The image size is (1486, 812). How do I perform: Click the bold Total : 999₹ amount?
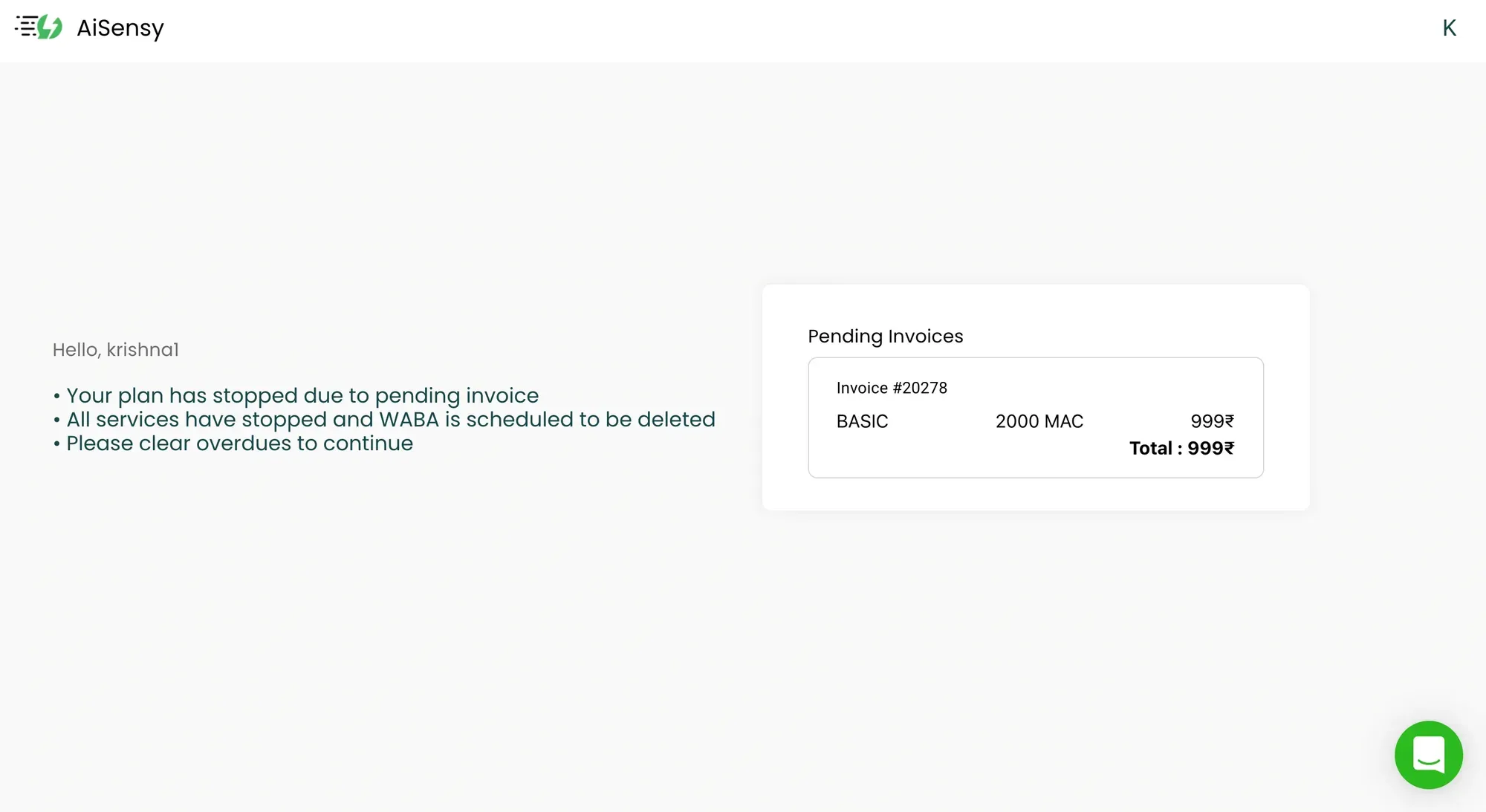[1181, 448]
